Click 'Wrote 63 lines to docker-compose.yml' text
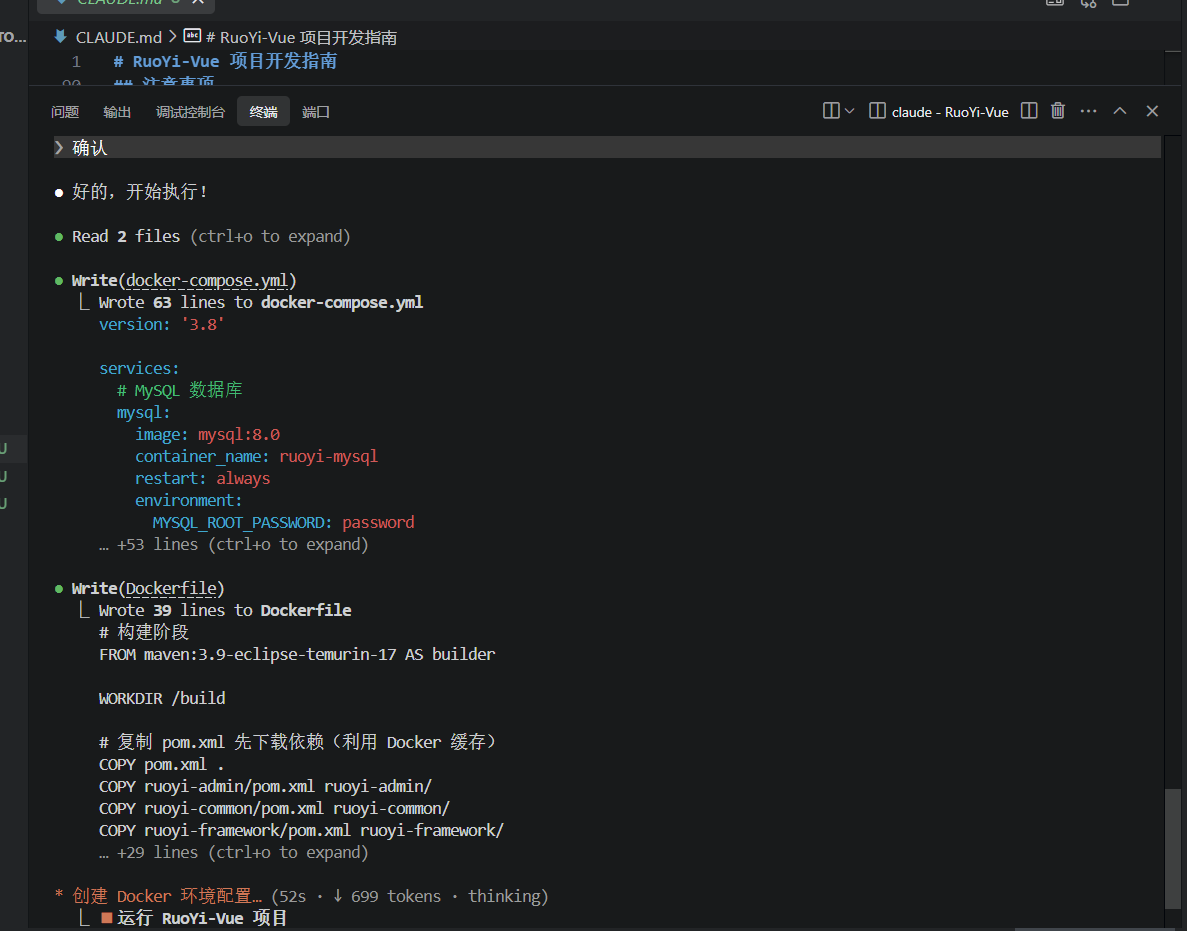Image resolution: width=1187 pixels, height=931 pixels. pos(260,303)
